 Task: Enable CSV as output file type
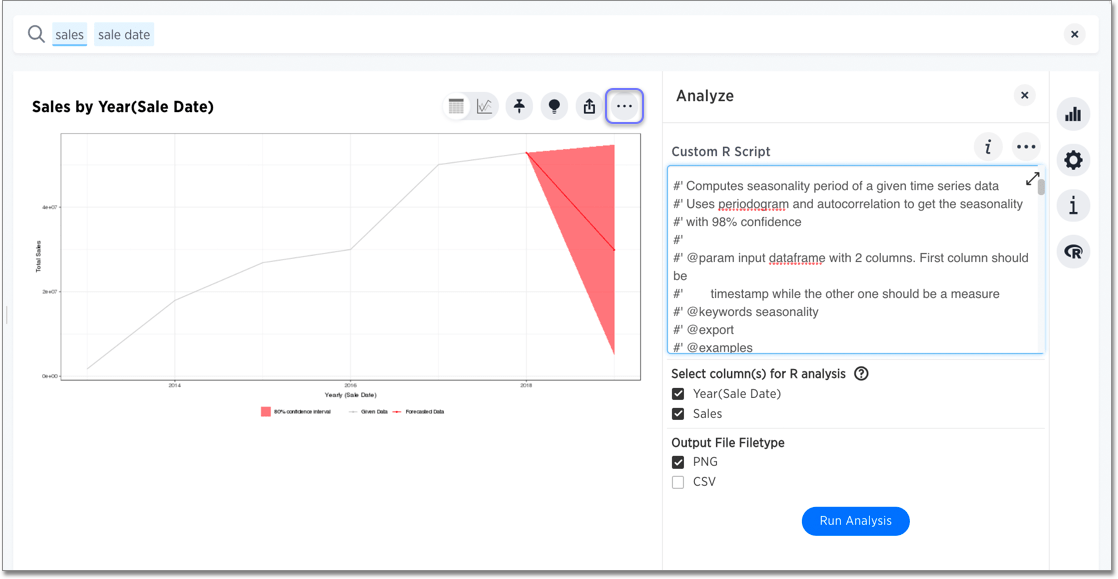(x=678, y=481)
